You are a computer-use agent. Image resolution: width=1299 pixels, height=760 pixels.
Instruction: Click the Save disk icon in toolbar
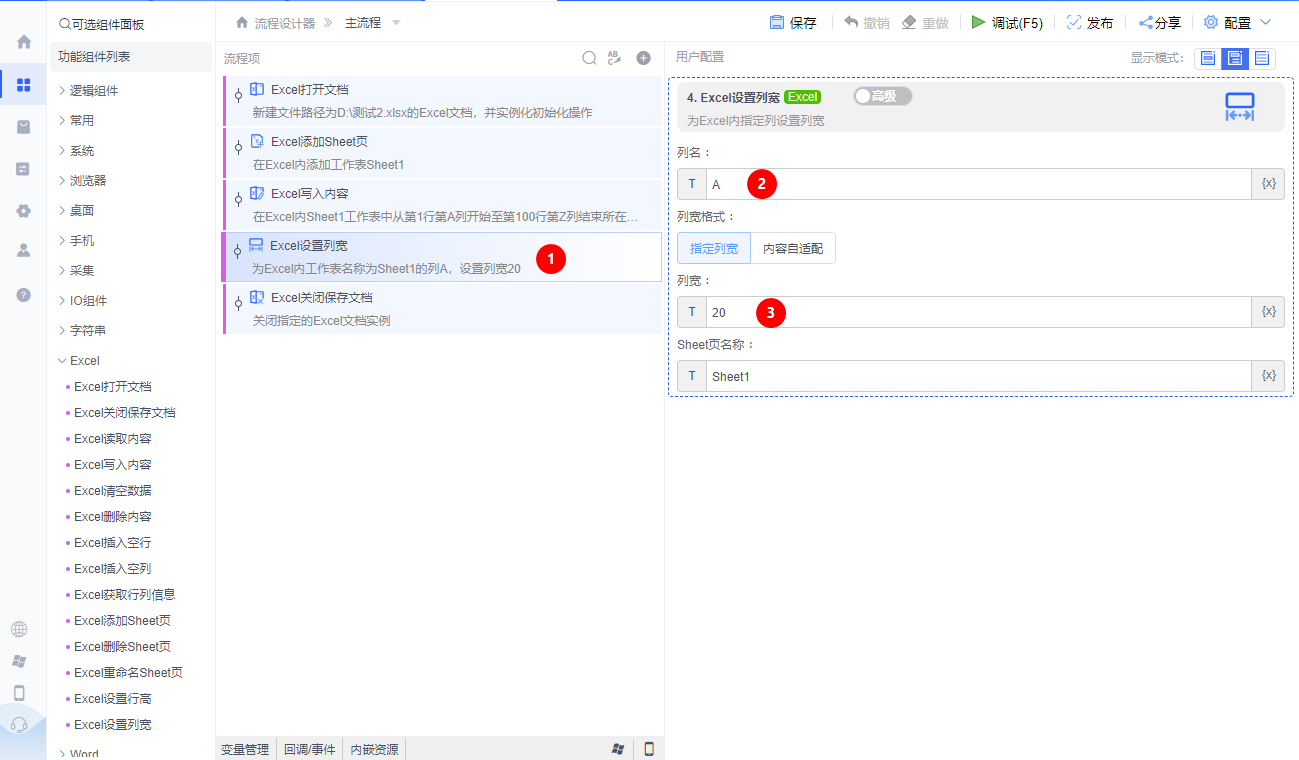point(777,23)
